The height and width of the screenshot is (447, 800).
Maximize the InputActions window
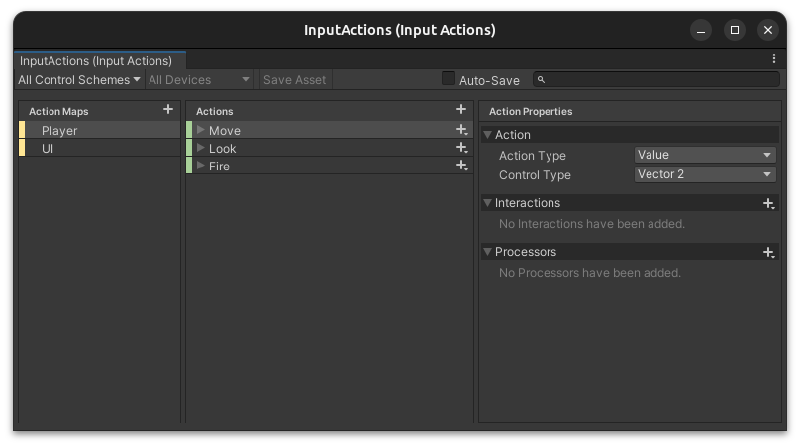[735, 30]
